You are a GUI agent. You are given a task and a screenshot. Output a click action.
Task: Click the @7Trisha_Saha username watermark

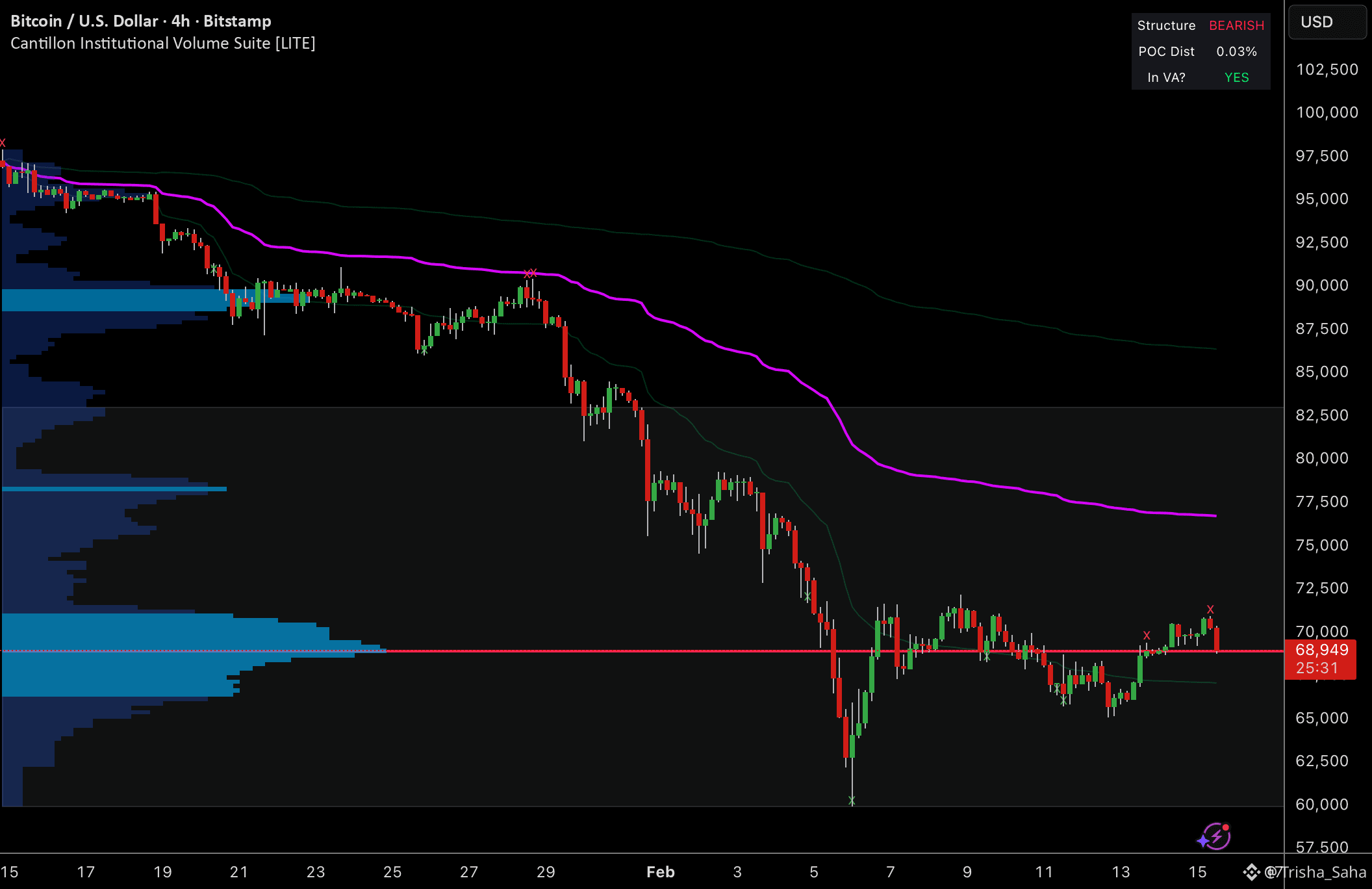(1319, 872)
